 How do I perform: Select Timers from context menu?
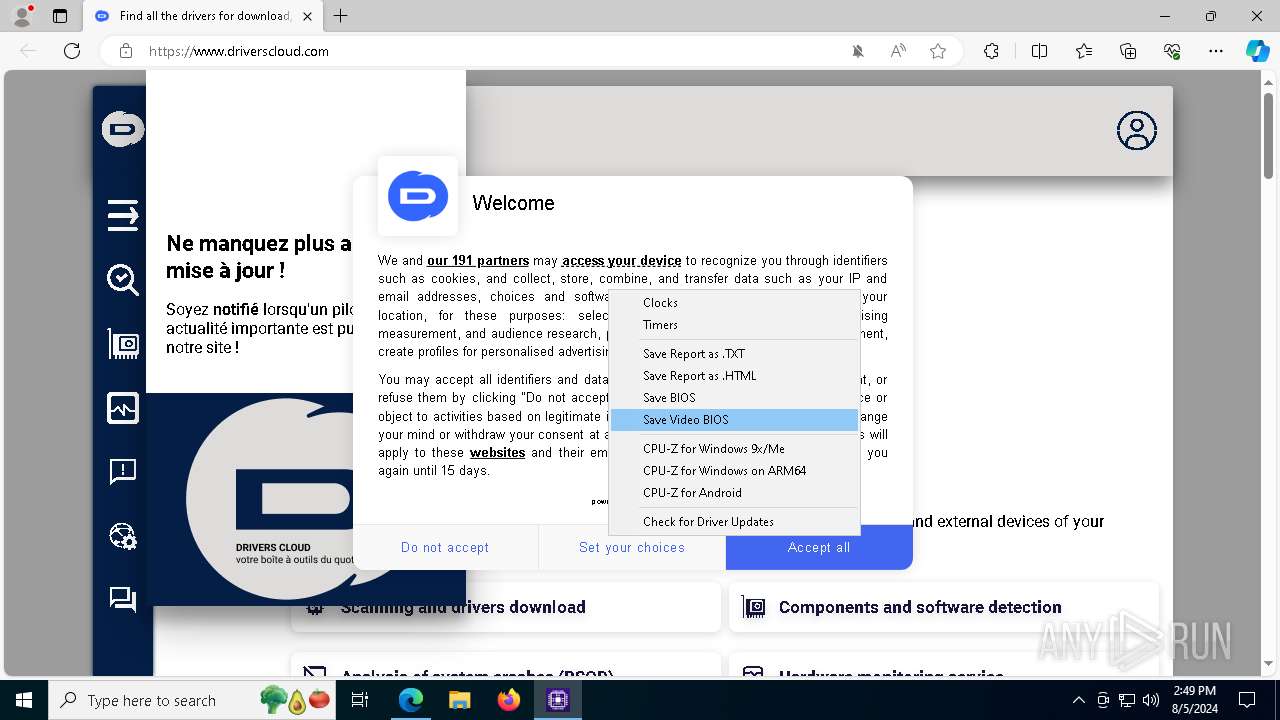(x=734, y=325)
